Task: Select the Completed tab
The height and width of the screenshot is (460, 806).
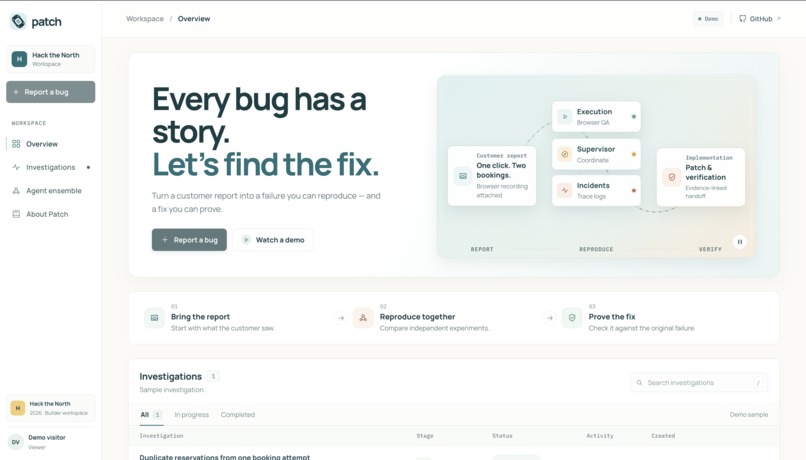Action: coord(237,415)
